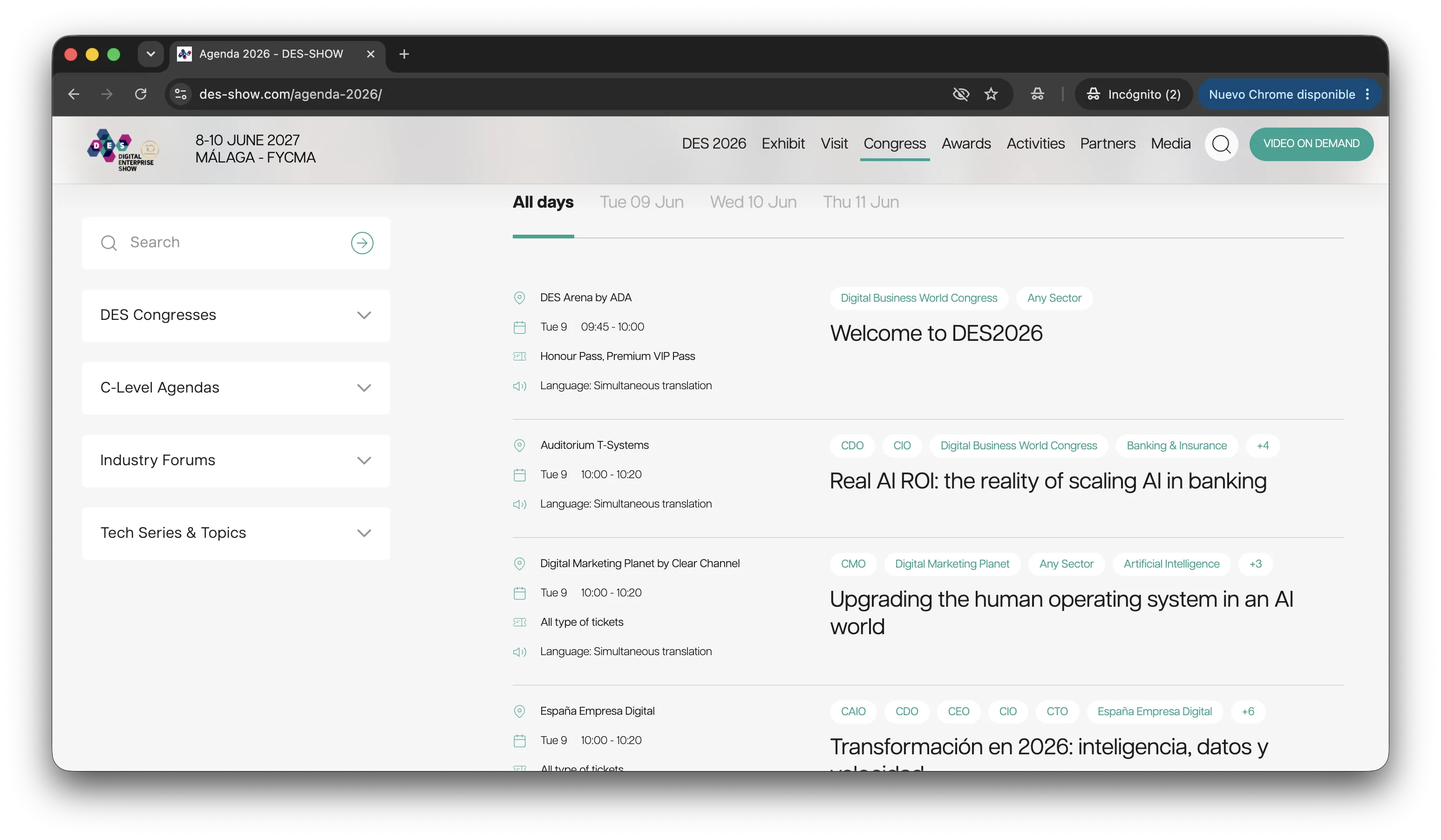
Task: Open the Partners menu
Action: (1108, 143)
